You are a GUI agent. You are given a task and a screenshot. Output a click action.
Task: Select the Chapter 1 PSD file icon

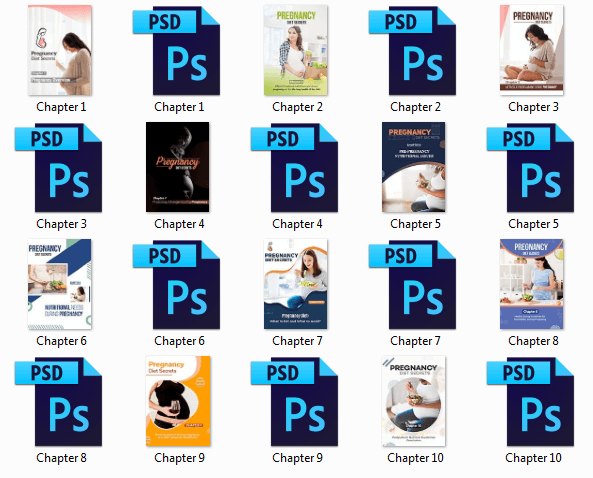coord(177,50)
